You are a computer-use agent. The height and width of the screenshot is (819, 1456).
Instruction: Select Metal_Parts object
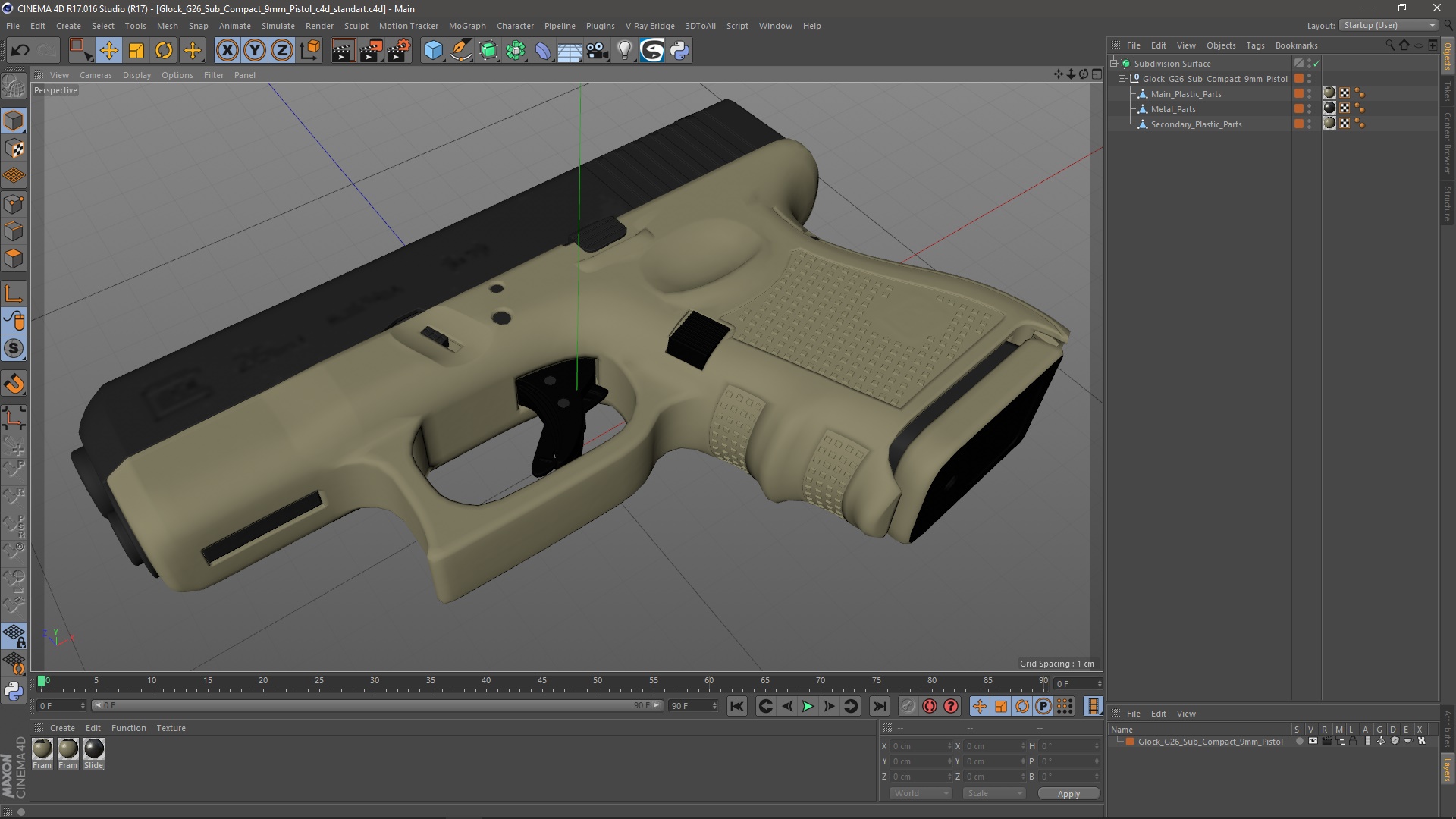click(x=1173, y=109)
